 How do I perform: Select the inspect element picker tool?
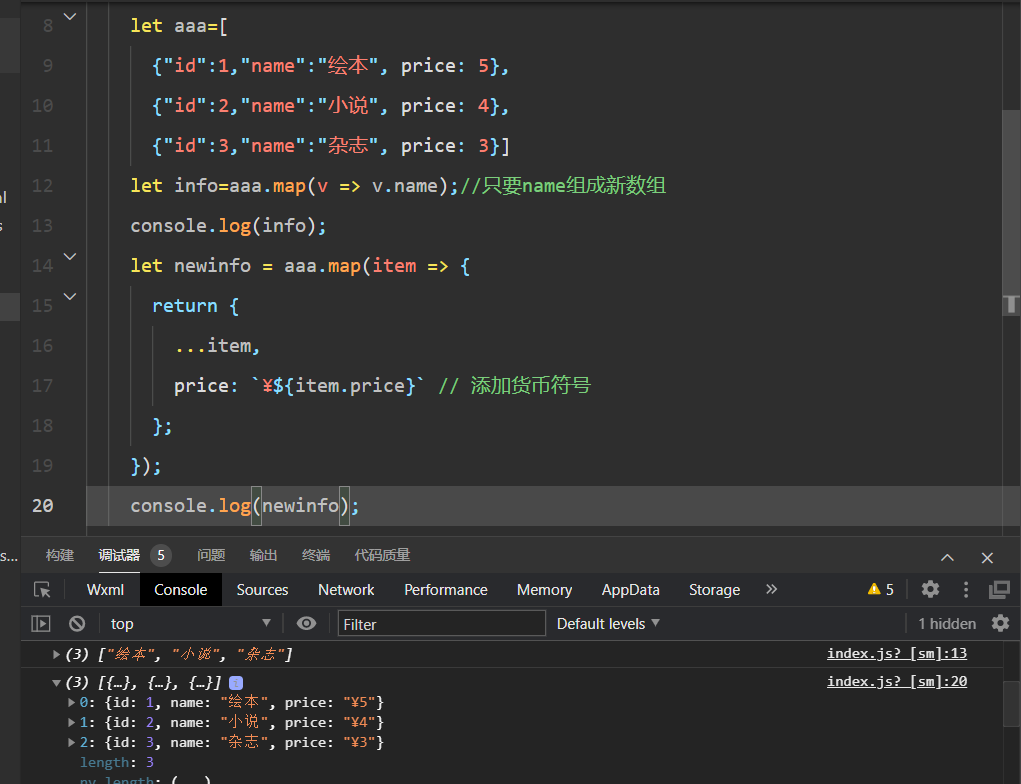41,590
